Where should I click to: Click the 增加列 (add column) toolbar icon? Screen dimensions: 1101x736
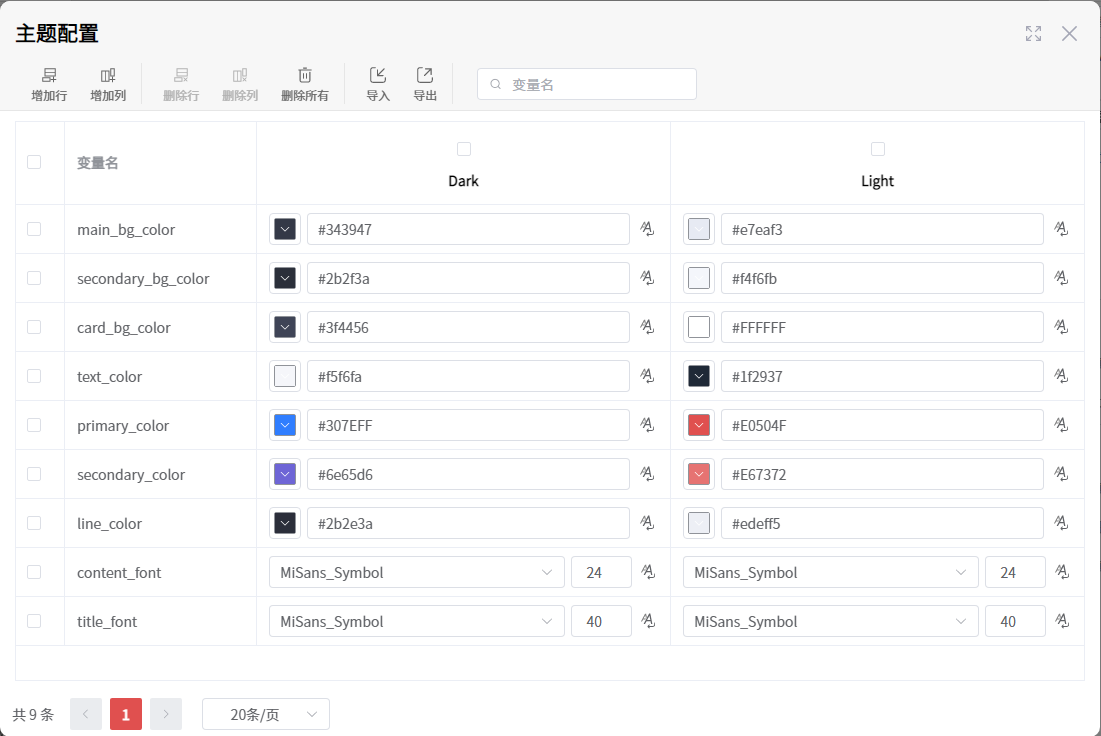pos(108,76)
